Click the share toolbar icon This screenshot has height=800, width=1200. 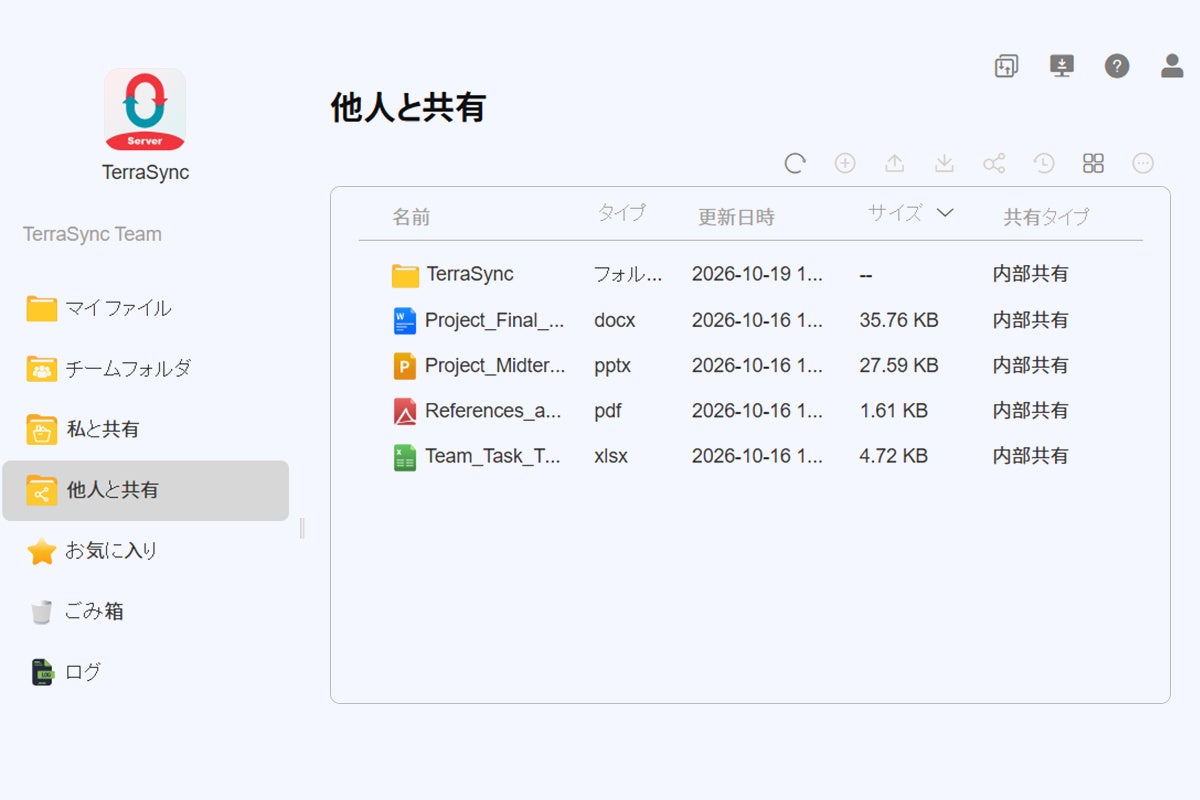(994, 163)
